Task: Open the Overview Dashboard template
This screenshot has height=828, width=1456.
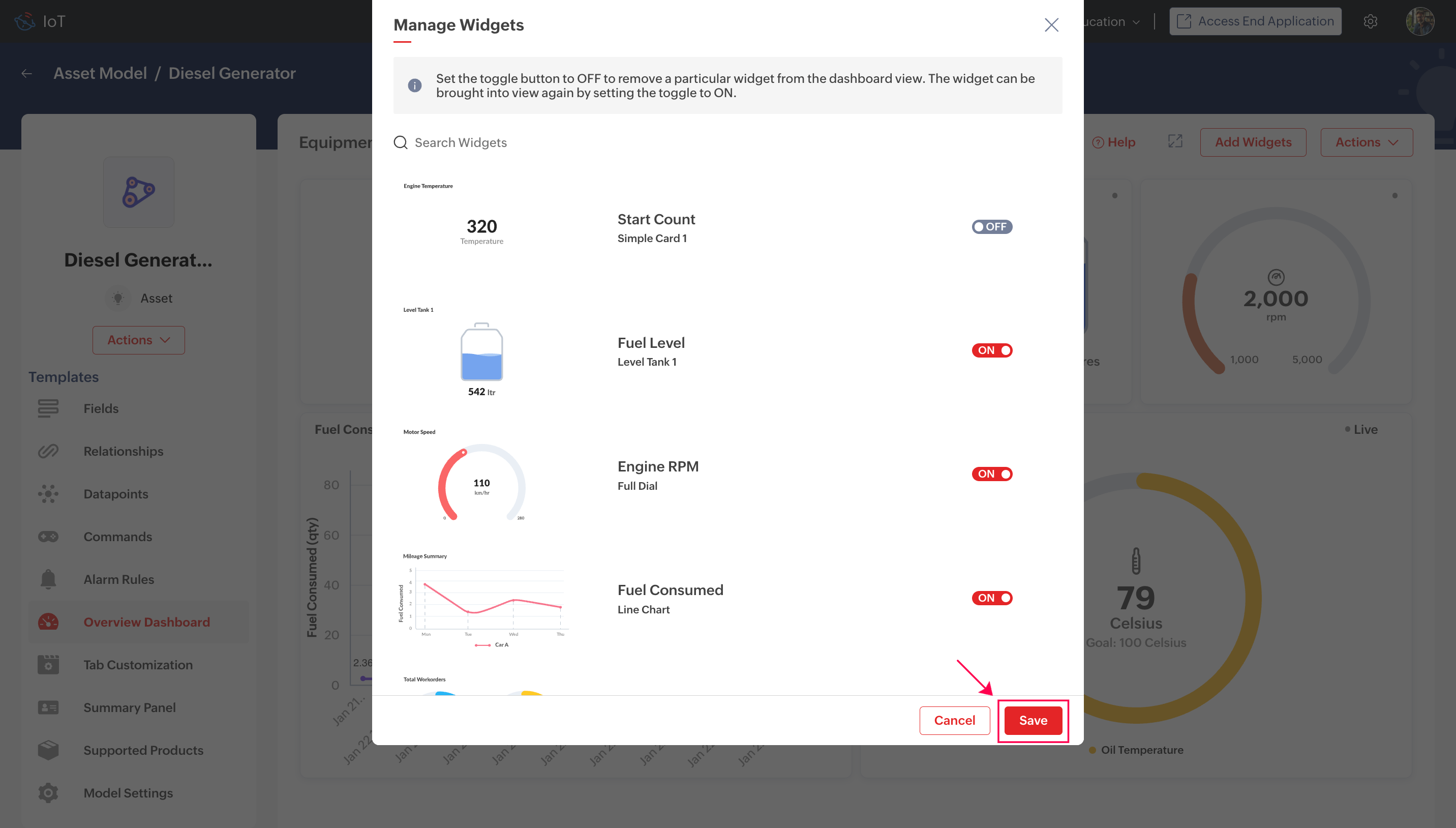Action: coord(146,622)
